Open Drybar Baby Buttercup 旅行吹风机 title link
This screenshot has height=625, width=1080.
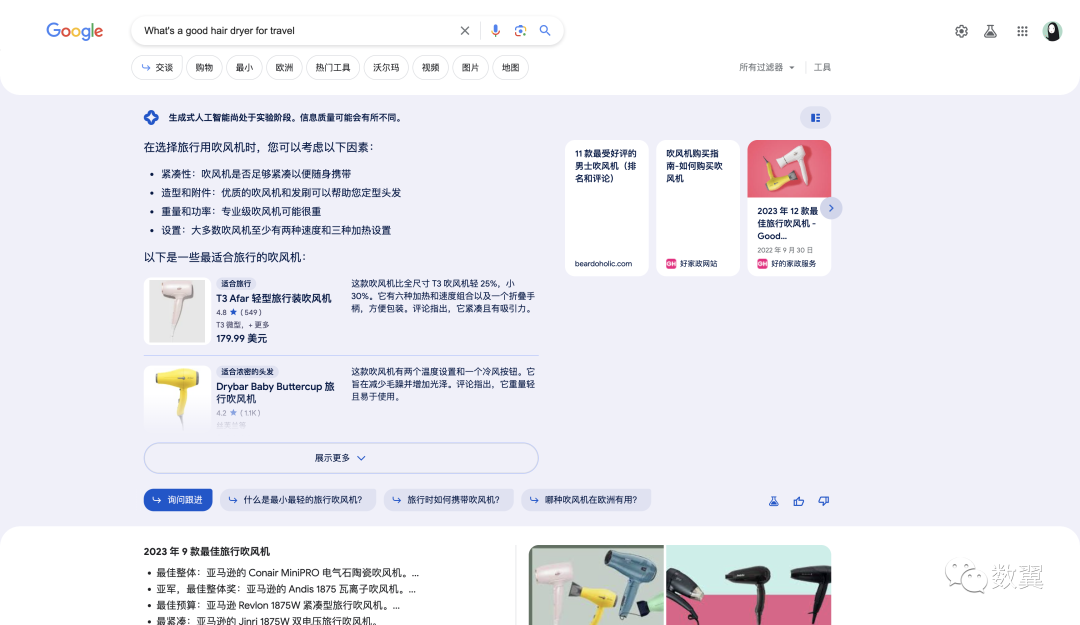pos(276,393)
